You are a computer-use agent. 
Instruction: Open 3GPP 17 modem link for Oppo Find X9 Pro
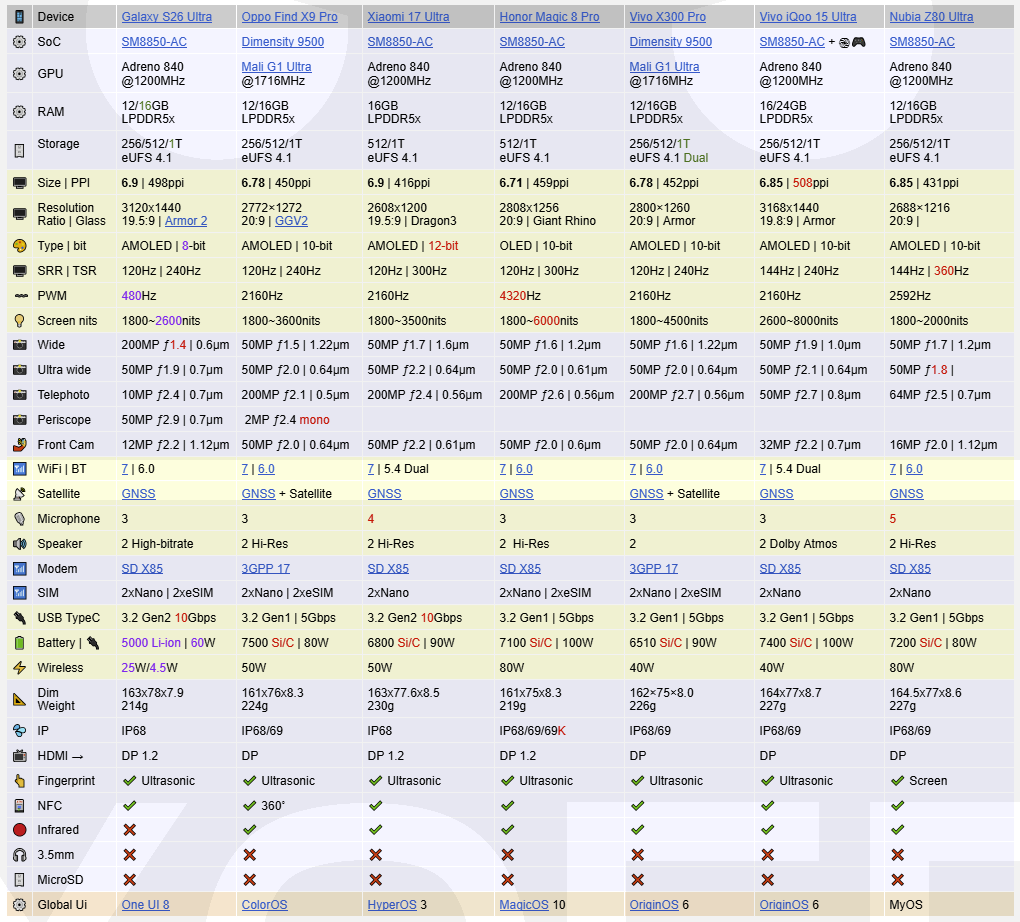265,569
